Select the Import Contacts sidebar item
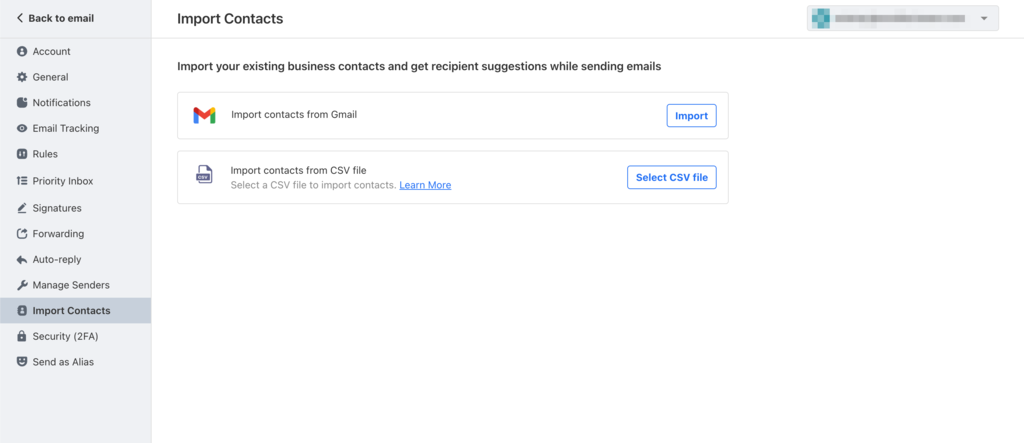Image resolution: width=1024 pixels, height=443 pixels. (71, 311)
